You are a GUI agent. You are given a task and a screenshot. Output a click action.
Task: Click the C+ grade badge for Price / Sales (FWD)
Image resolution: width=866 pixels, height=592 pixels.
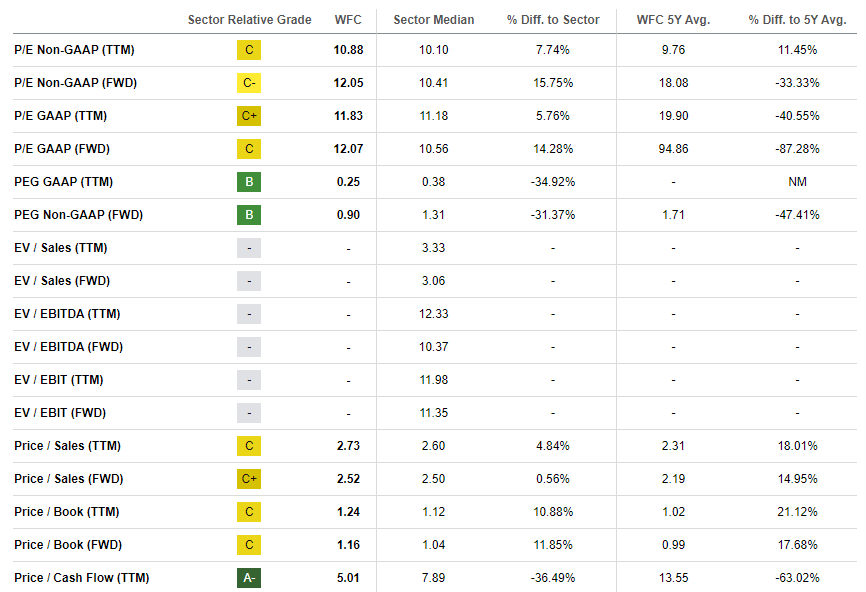[249, 479]
